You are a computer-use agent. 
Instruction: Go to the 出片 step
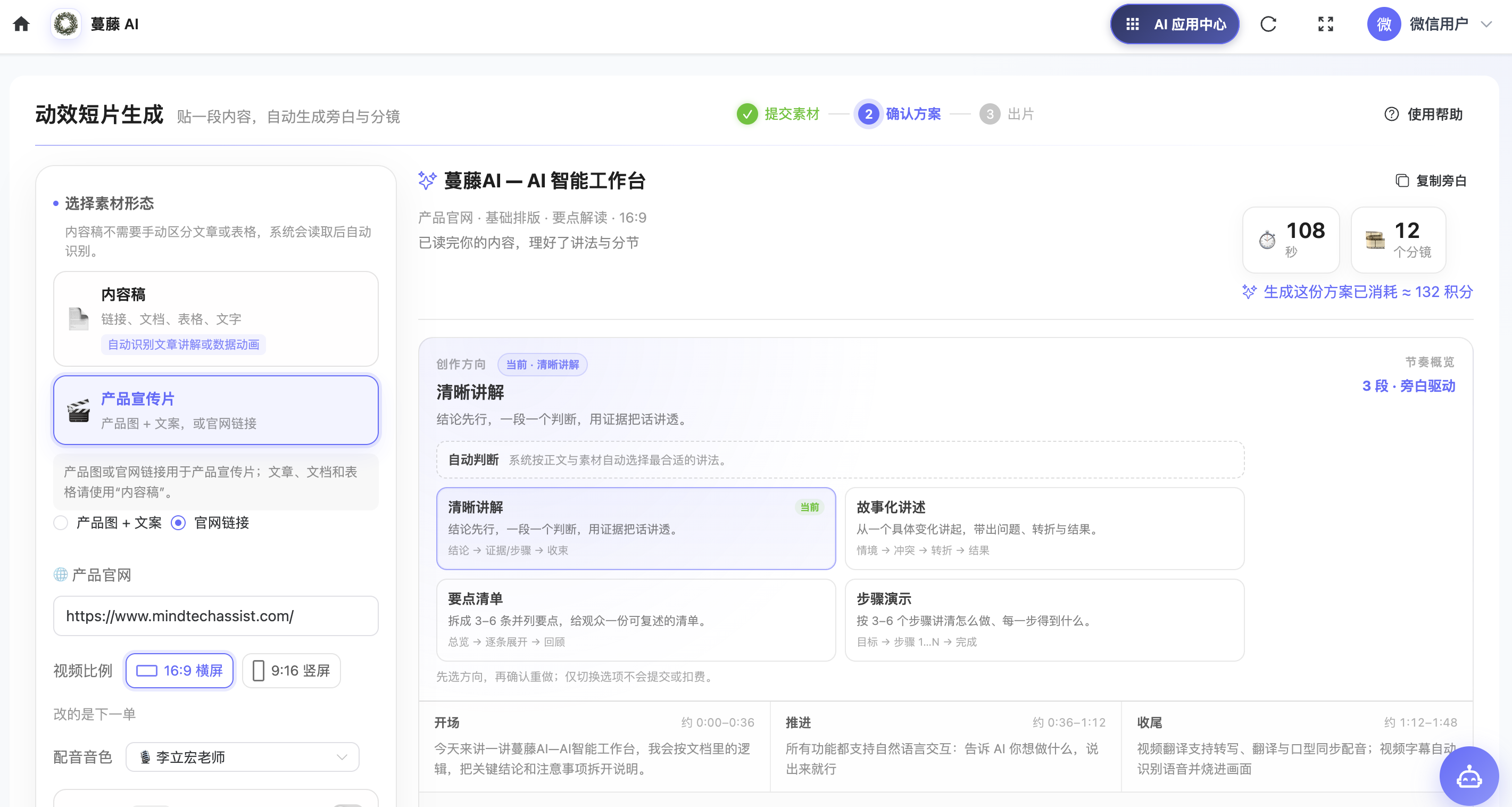(1007, 114)
